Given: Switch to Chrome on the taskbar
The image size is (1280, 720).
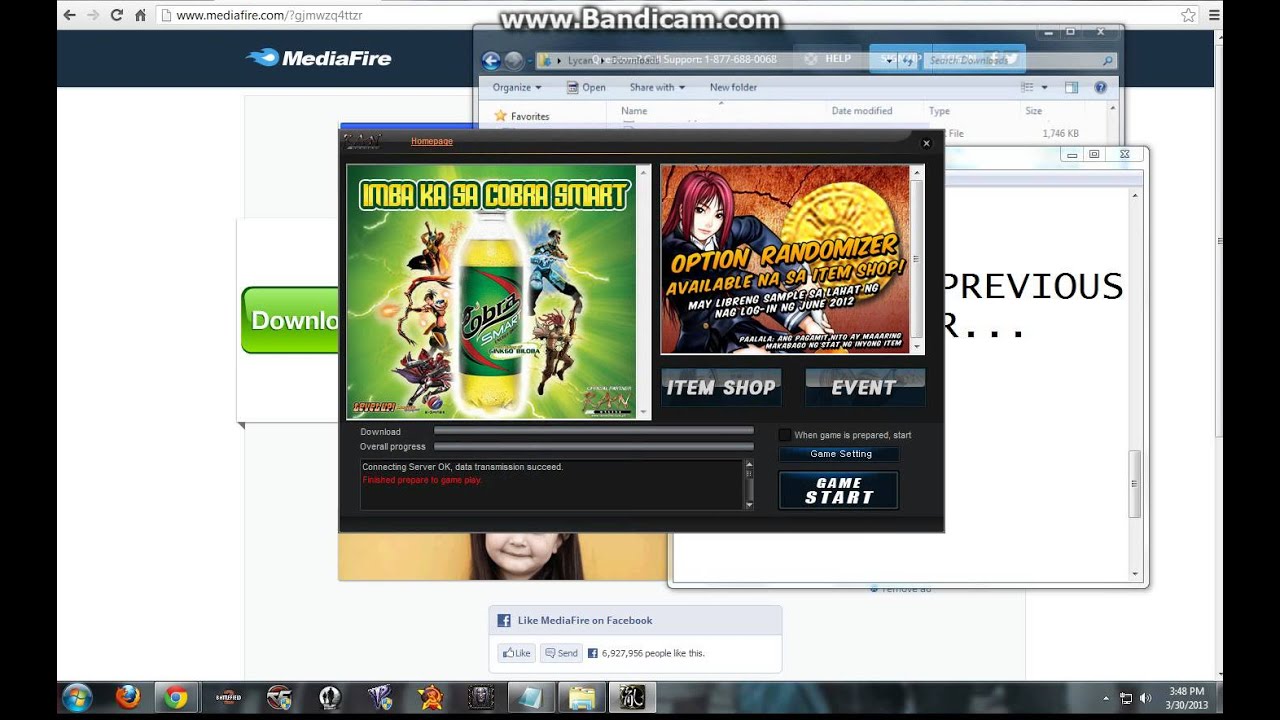Looking at the screenshot, I should (176, 697).
